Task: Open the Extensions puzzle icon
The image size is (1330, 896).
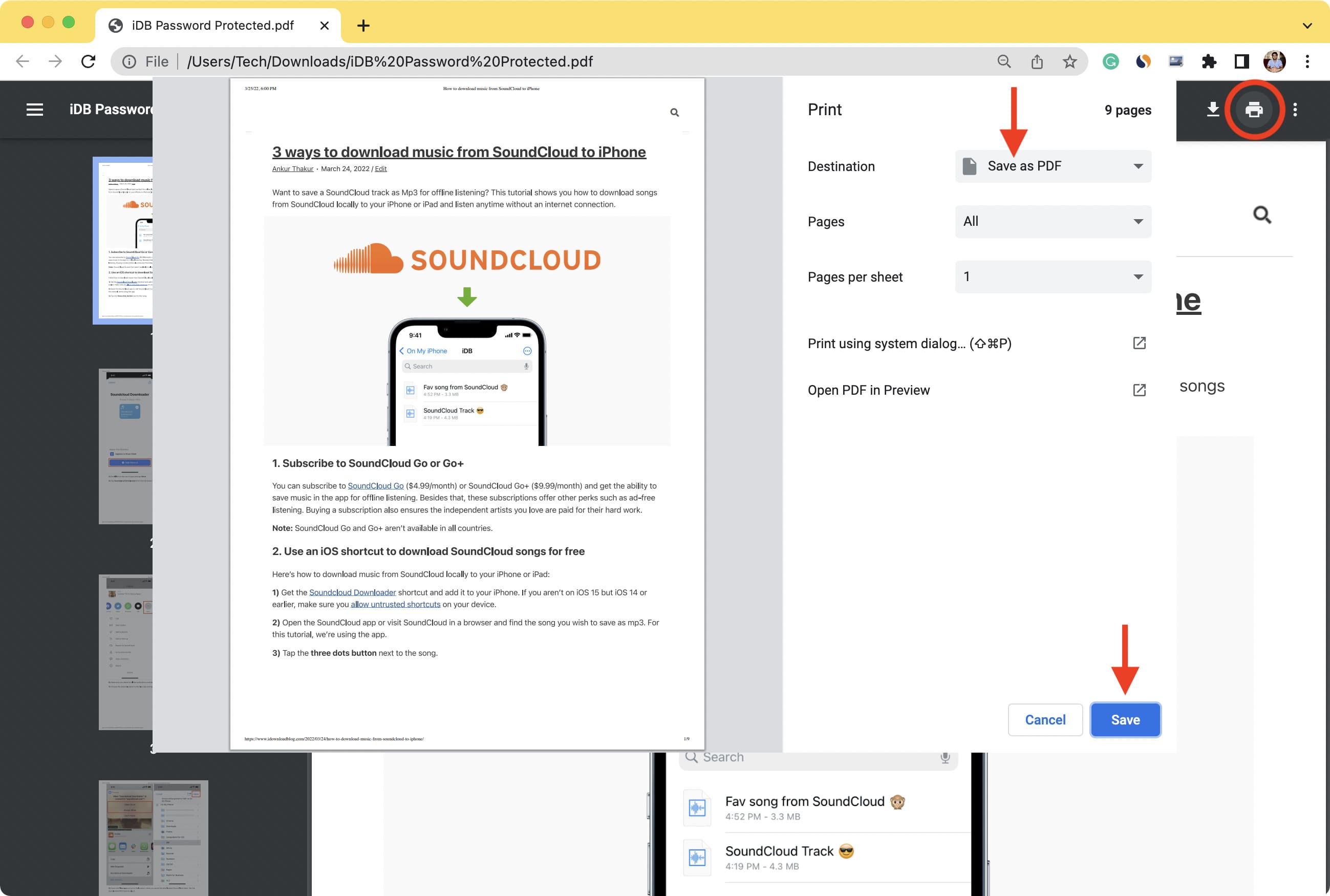Action: click(1209, 61)
